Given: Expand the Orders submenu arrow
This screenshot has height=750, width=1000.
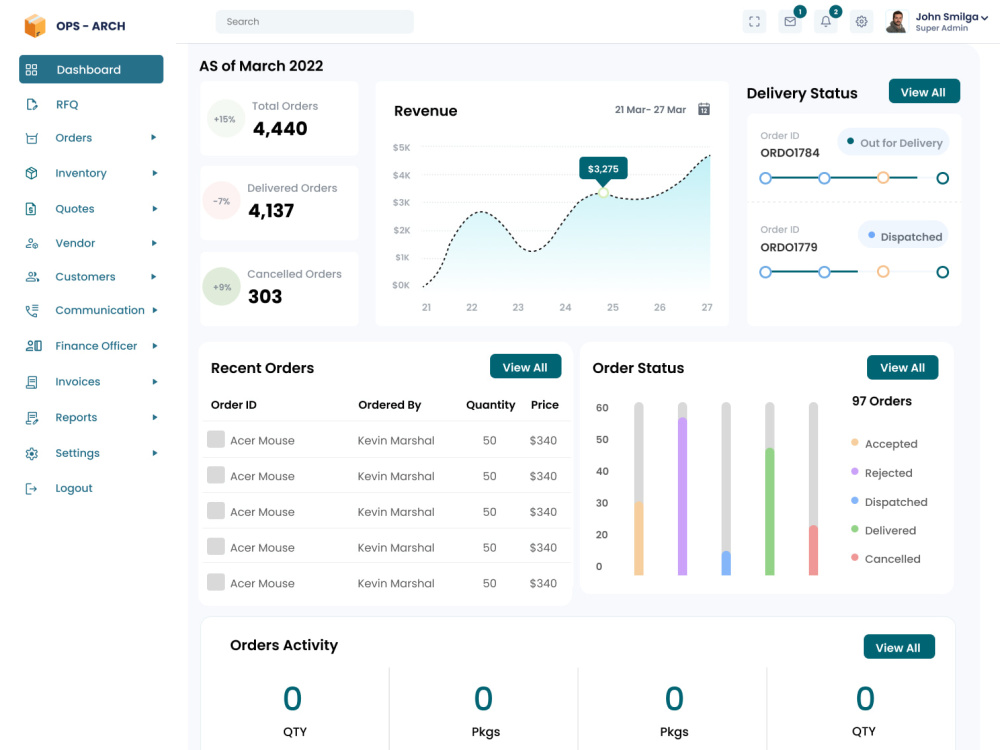Looking at the screenshot, I should click(154, 138).
